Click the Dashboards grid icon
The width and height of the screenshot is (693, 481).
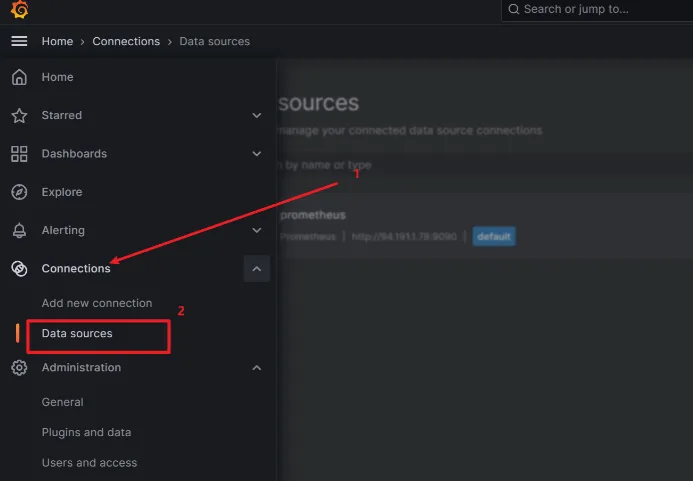[x=19, y=154]
